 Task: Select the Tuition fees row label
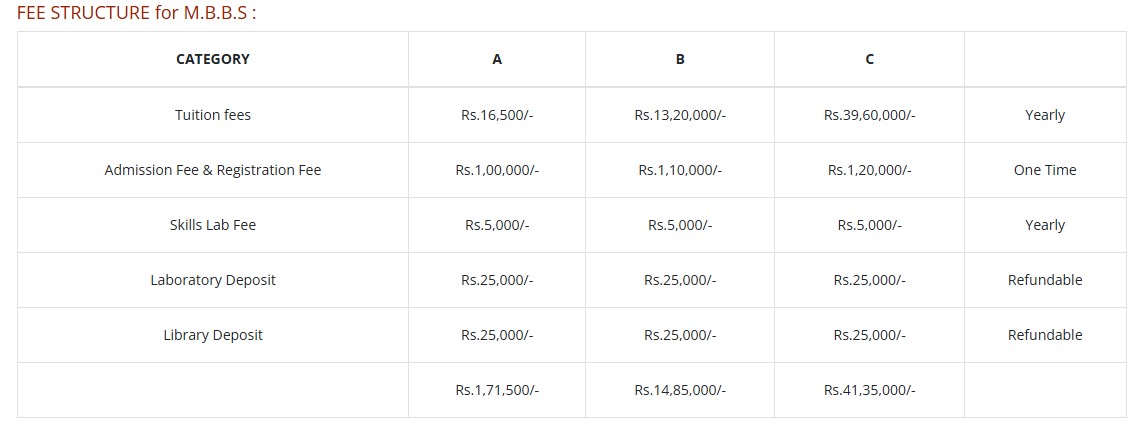213,115
